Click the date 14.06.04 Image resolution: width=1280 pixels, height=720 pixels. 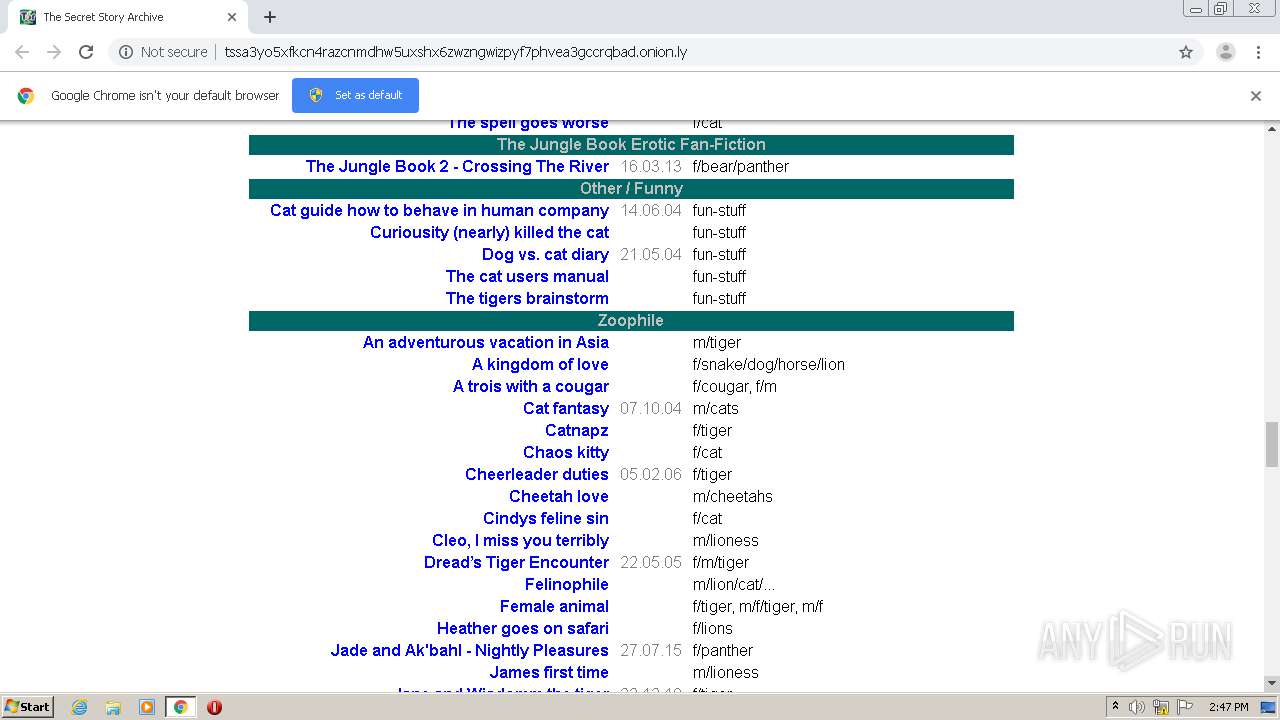(651, 210)
